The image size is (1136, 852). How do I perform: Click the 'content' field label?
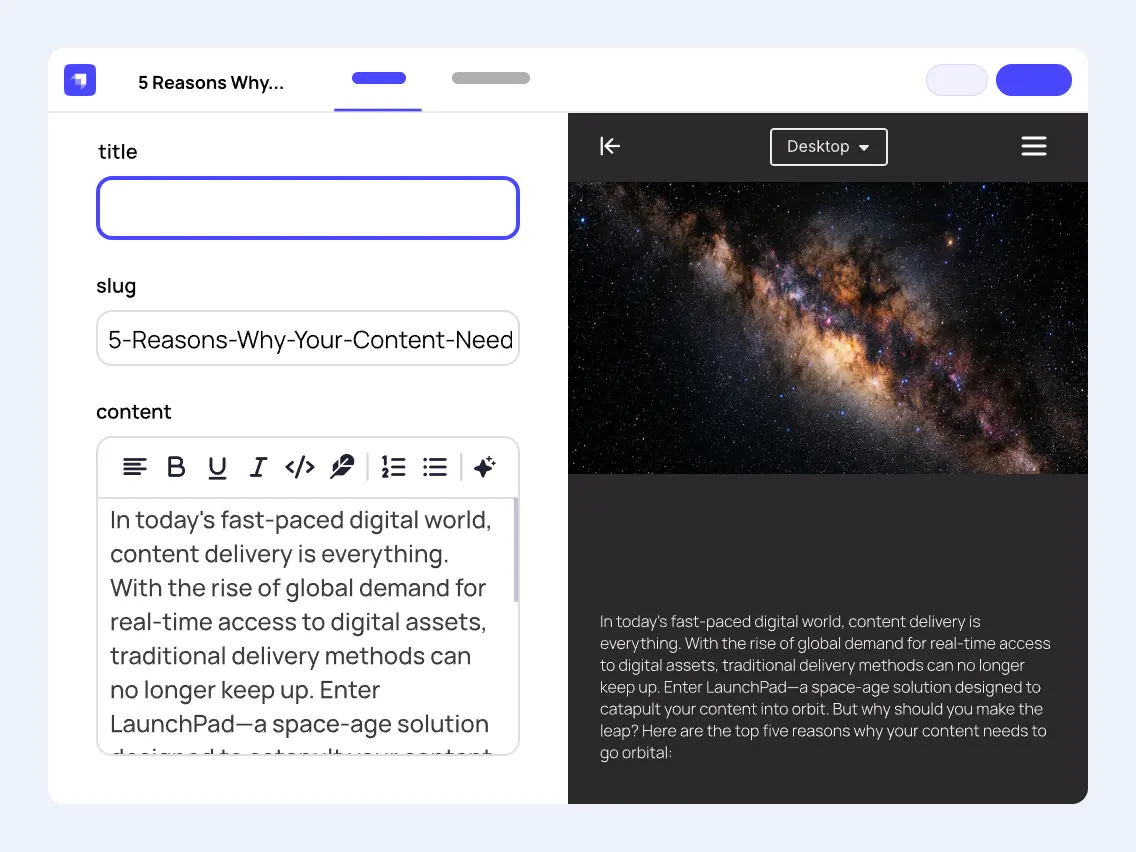[133, 412]
